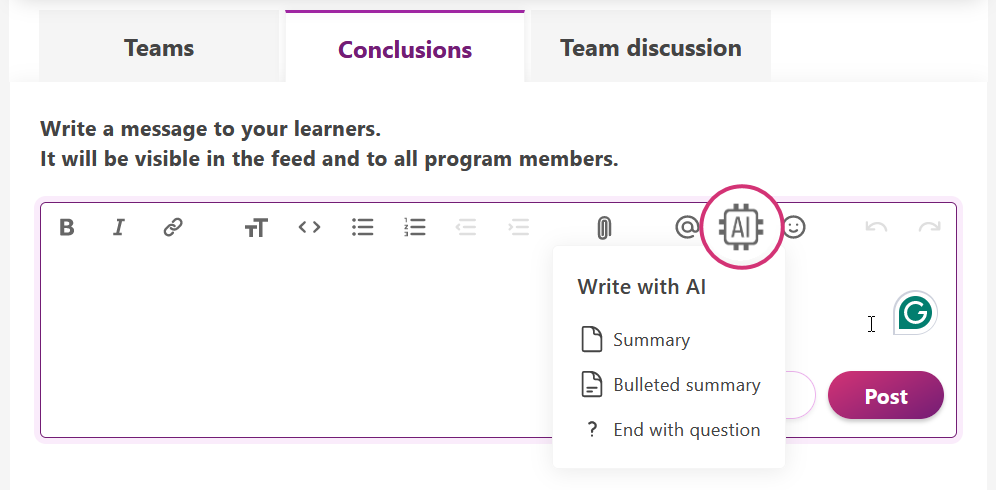Mention someone with the @ icon

coord(686,228)
